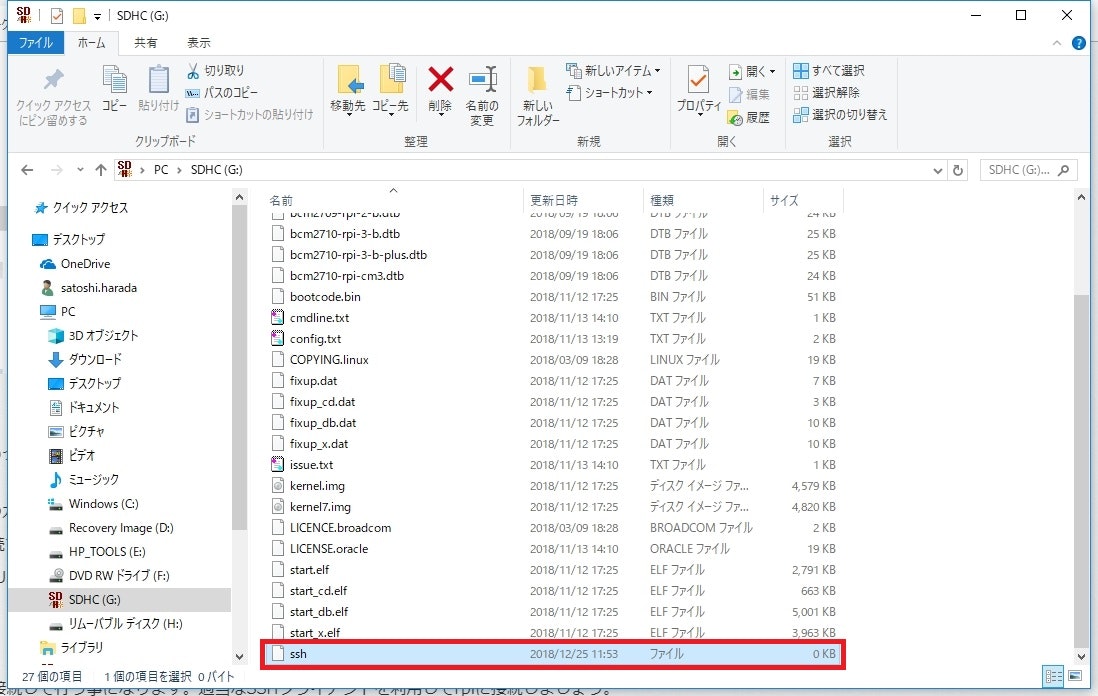Click the search magnifier icon
Viewport: 1098px width, 696px height.
[1064, 170]
